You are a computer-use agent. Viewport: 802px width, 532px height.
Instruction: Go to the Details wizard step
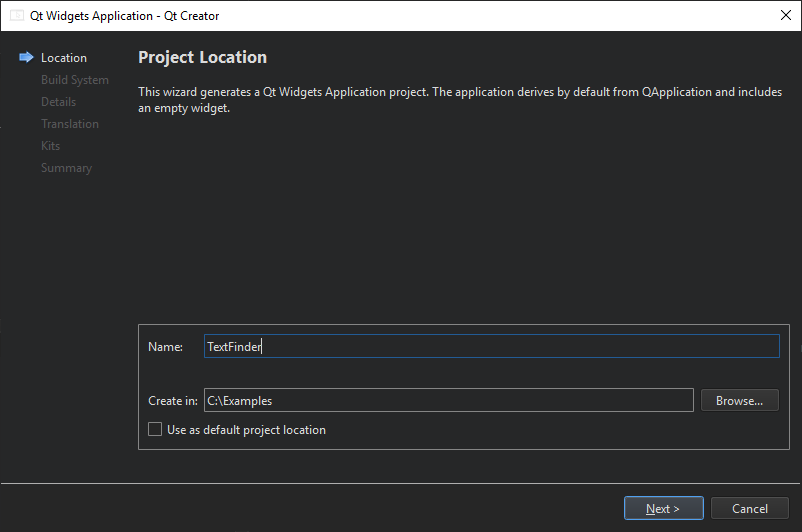coord(58,102)
